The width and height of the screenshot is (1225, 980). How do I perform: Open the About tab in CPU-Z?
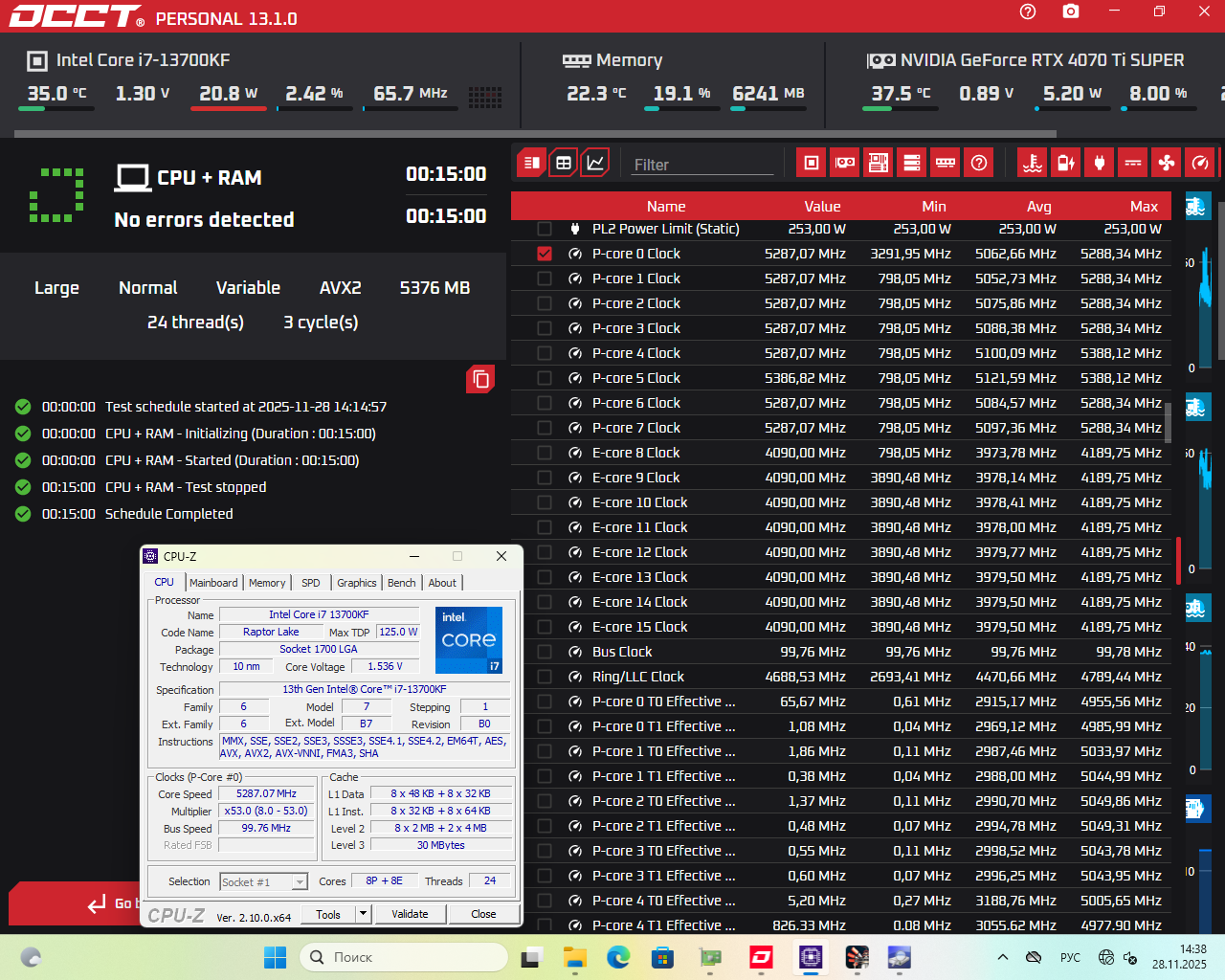(442, 583)
